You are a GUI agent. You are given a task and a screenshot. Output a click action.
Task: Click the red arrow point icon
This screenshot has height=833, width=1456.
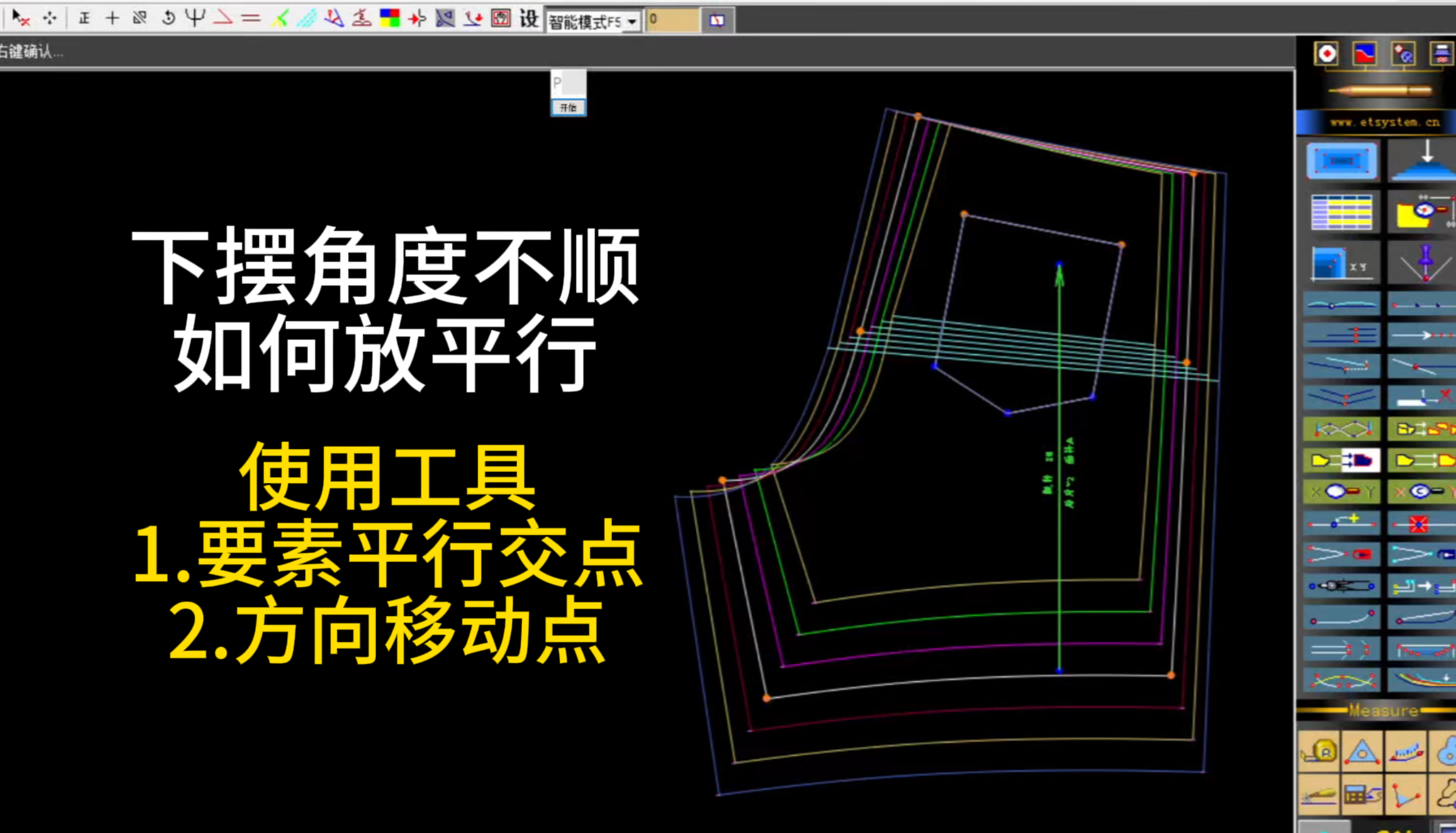(417, 19)
